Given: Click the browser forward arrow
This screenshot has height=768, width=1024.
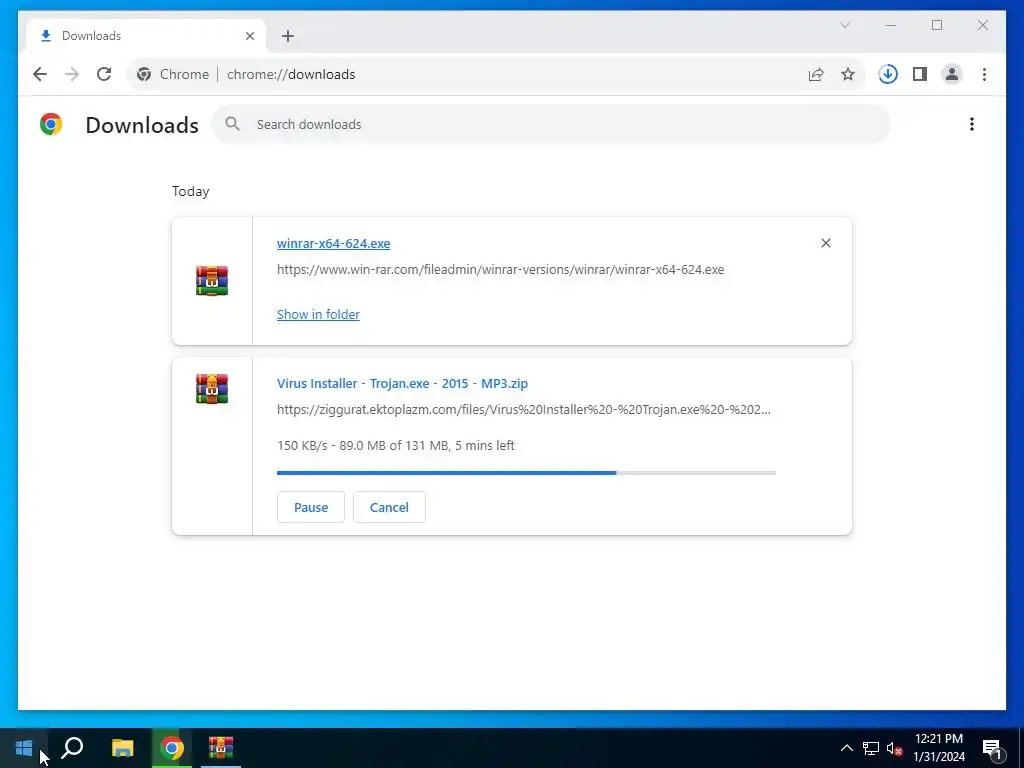Looking at the screenshot, I should 72,74.
